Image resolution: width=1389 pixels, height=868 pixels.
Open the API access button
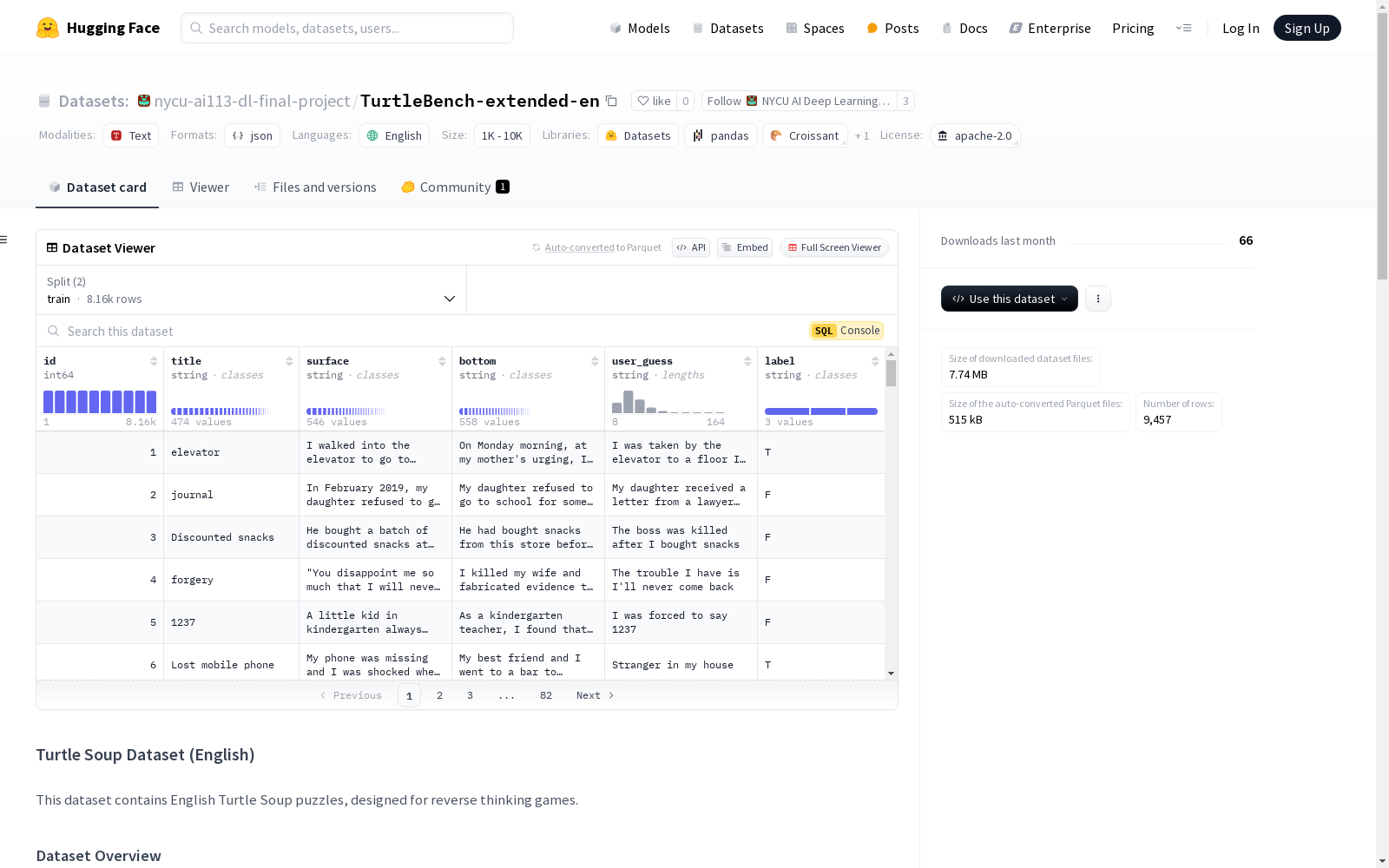pyautogui.click(x=691, y=247)
